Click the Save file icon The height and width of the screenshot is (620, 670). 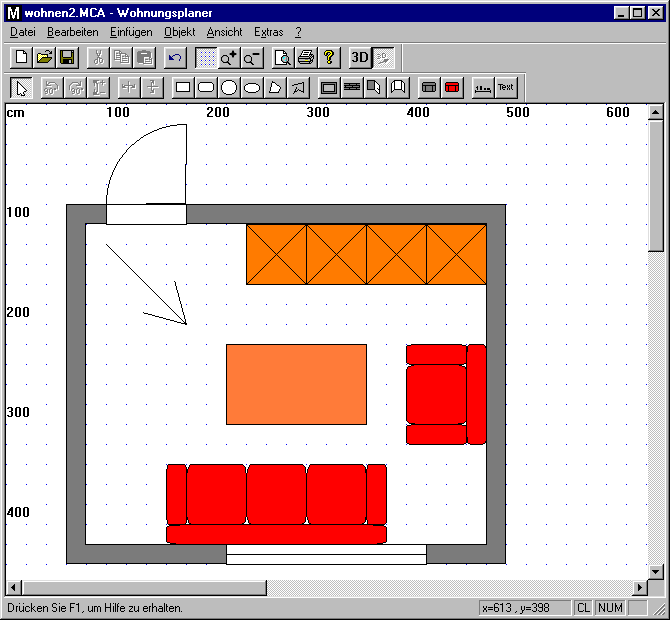pyautogui.click(x=67, y=58)
